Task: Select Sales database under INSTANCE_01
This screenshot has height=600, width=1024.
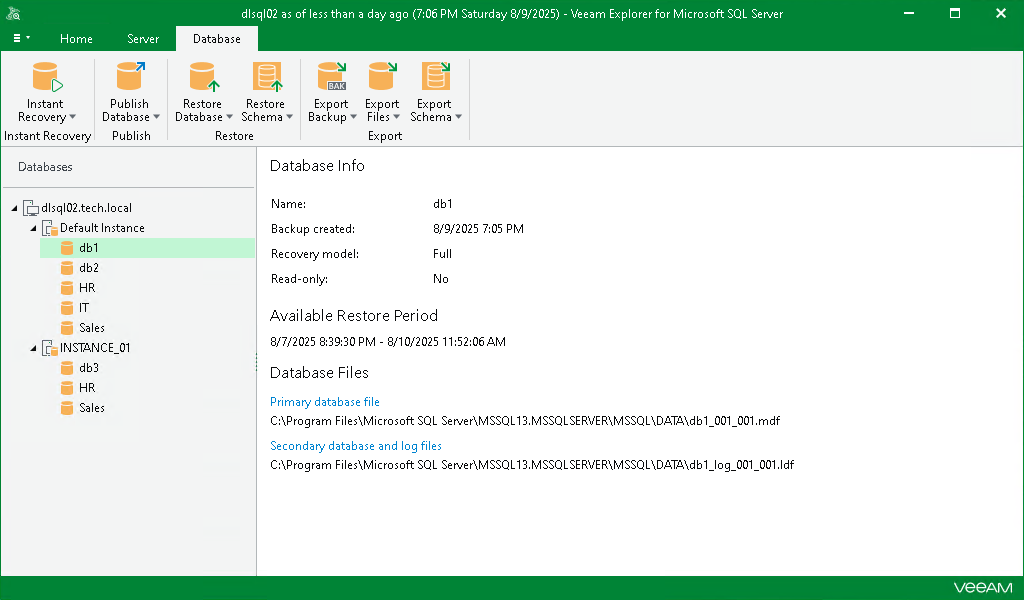Action: (91, 408)
